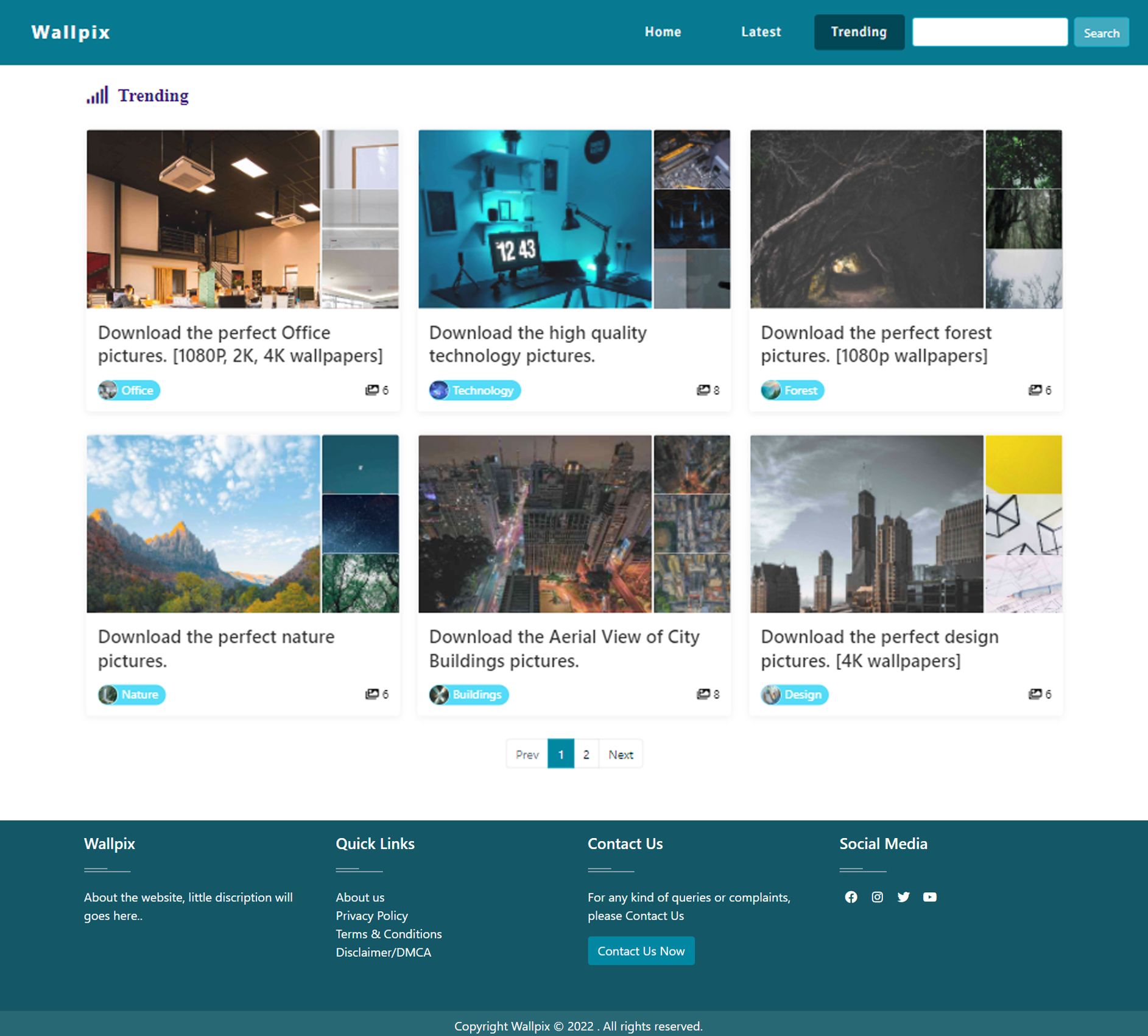1148x1036 pixels.
Task: Click the "Copyright Wallpix © 2022" footer text
Action: (x=579, y=1026)
